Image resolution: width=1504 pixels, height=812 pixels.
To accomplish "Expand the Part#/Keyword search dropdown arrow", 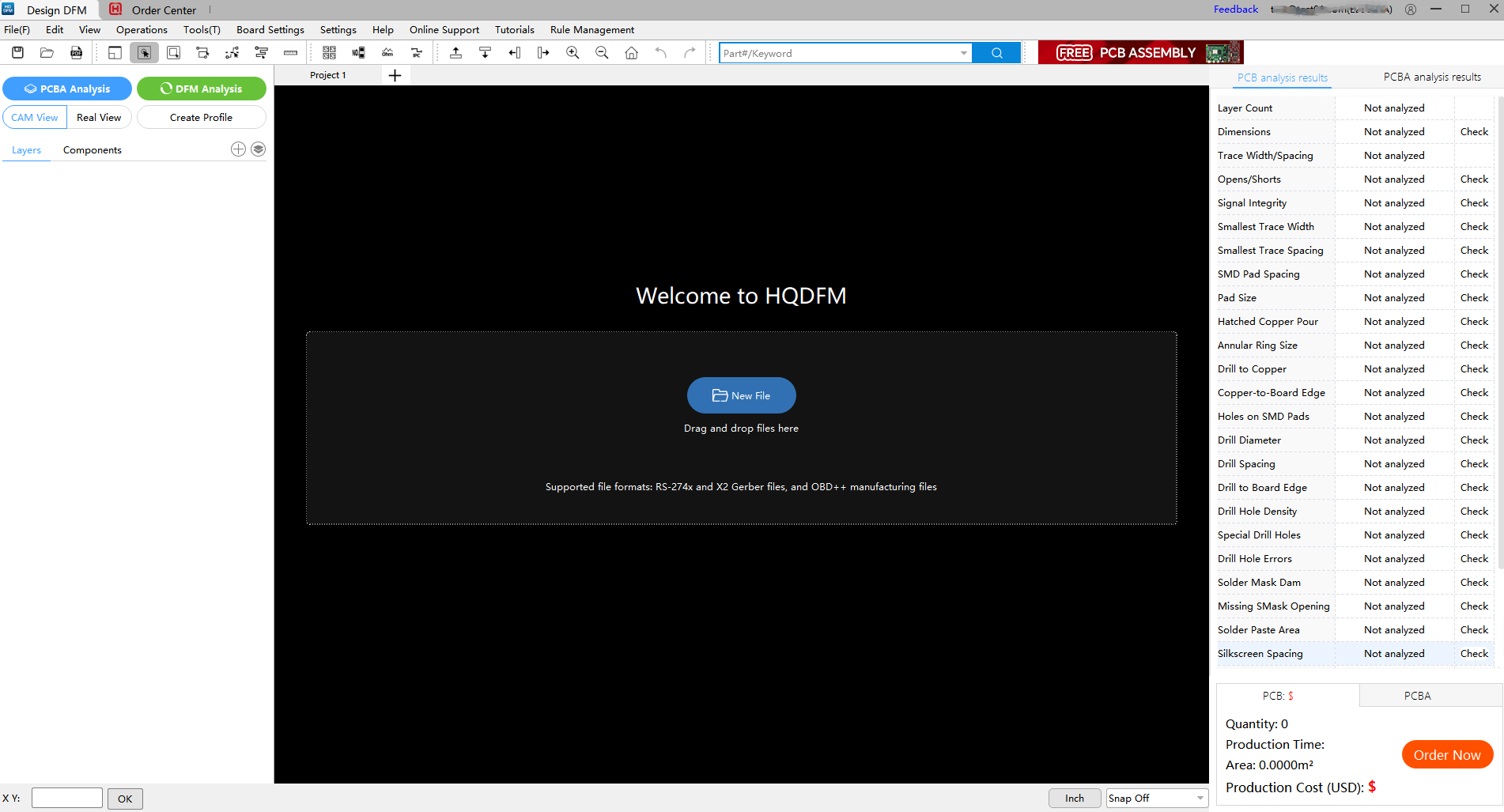I will click(963, 53).
